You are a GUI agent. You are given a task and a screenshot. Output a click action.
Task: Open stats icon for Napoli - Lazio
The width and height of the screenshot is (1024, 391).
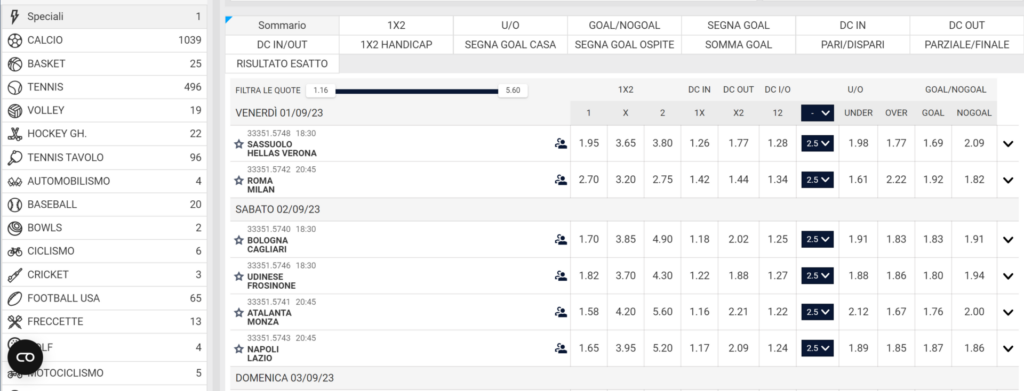pyautogui.click(x=560, y=348)
